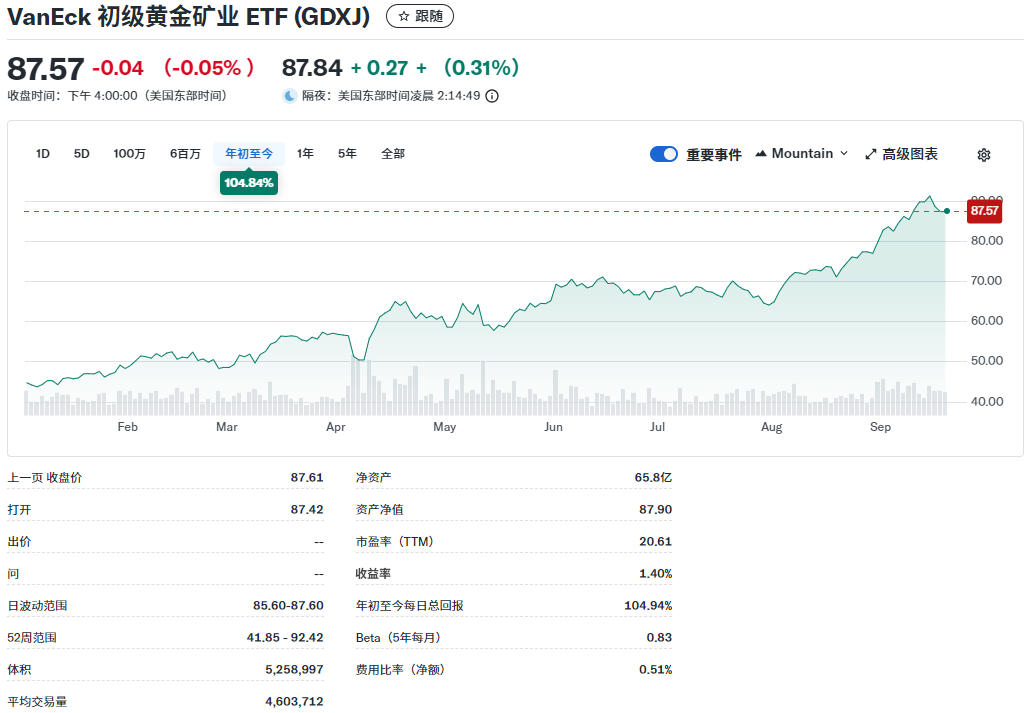Click the 市盈率 (TTM) value 20.61
1034x713 pixels.
[x=655, y=542]
